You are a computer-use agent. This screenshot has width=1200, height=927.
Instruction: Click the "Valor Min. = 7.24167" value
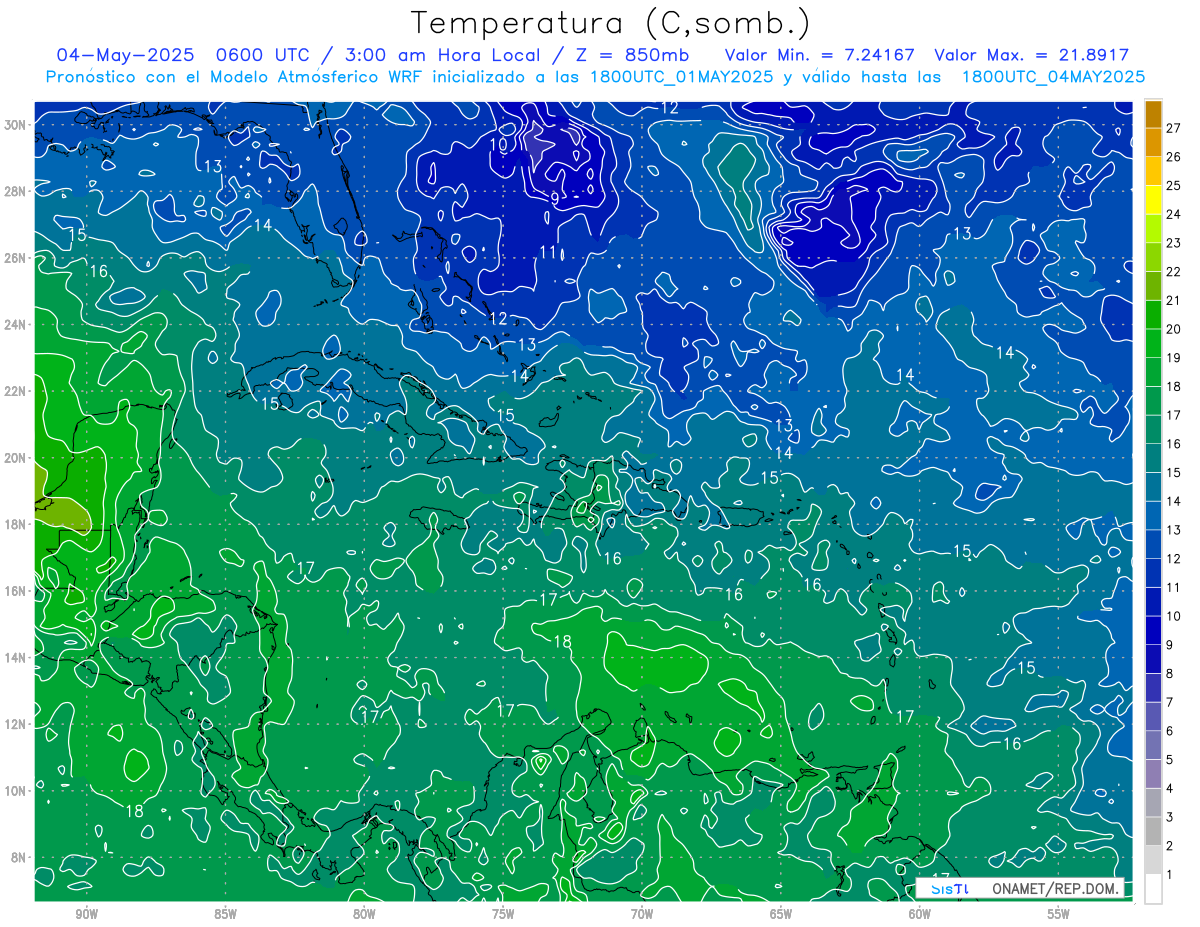pos(821,55)
